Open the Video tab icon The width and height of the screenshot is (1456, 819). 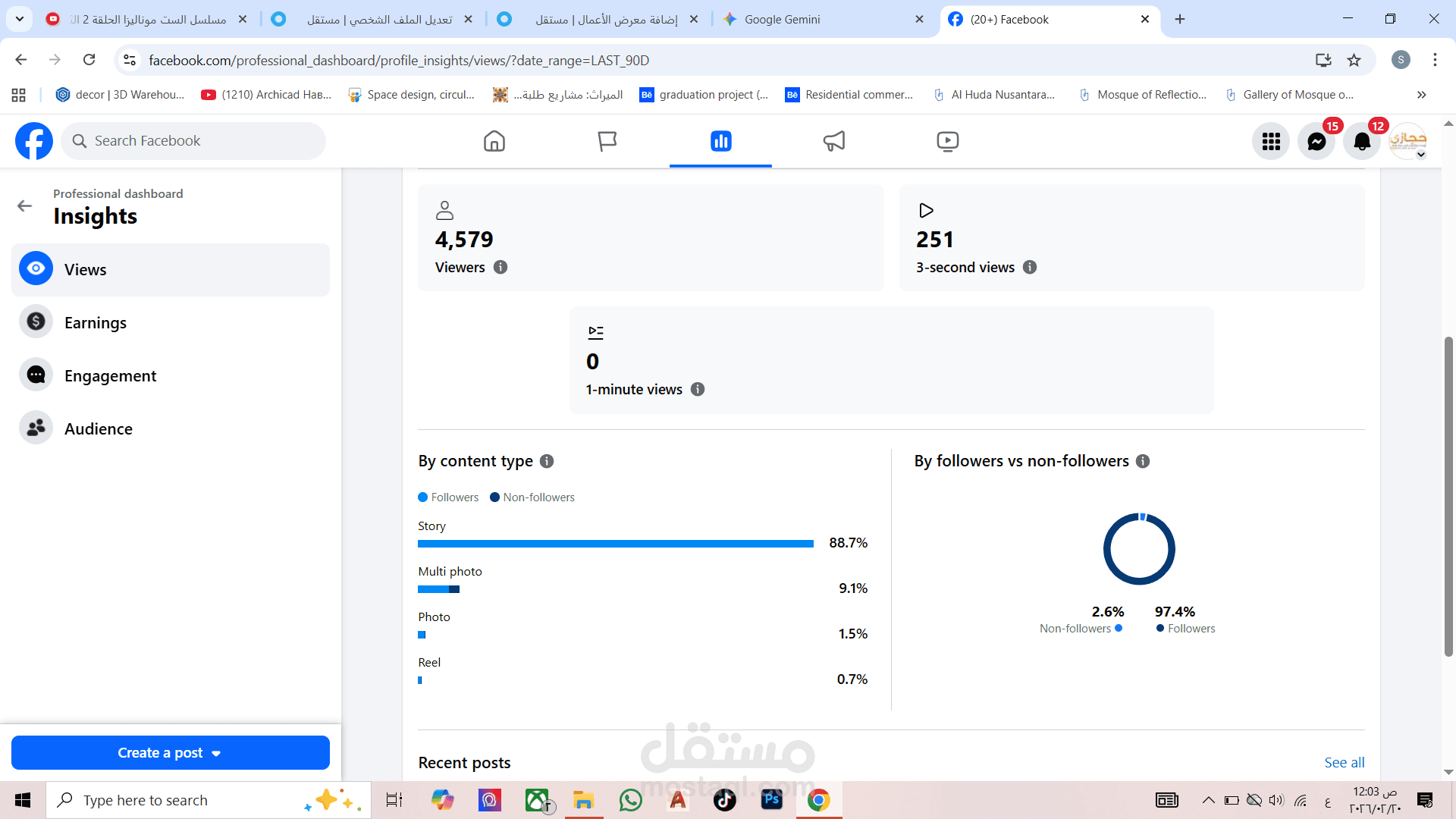tap(947, 141)
